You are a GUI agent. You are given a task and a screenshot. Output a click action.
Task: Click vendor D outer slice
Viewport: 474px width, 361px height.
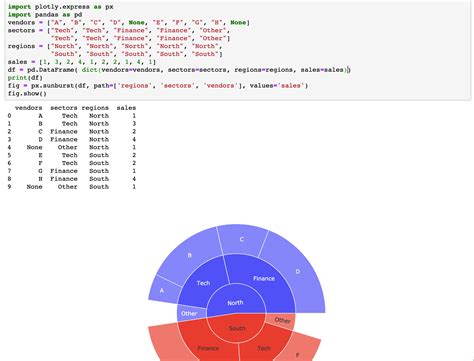297,272
